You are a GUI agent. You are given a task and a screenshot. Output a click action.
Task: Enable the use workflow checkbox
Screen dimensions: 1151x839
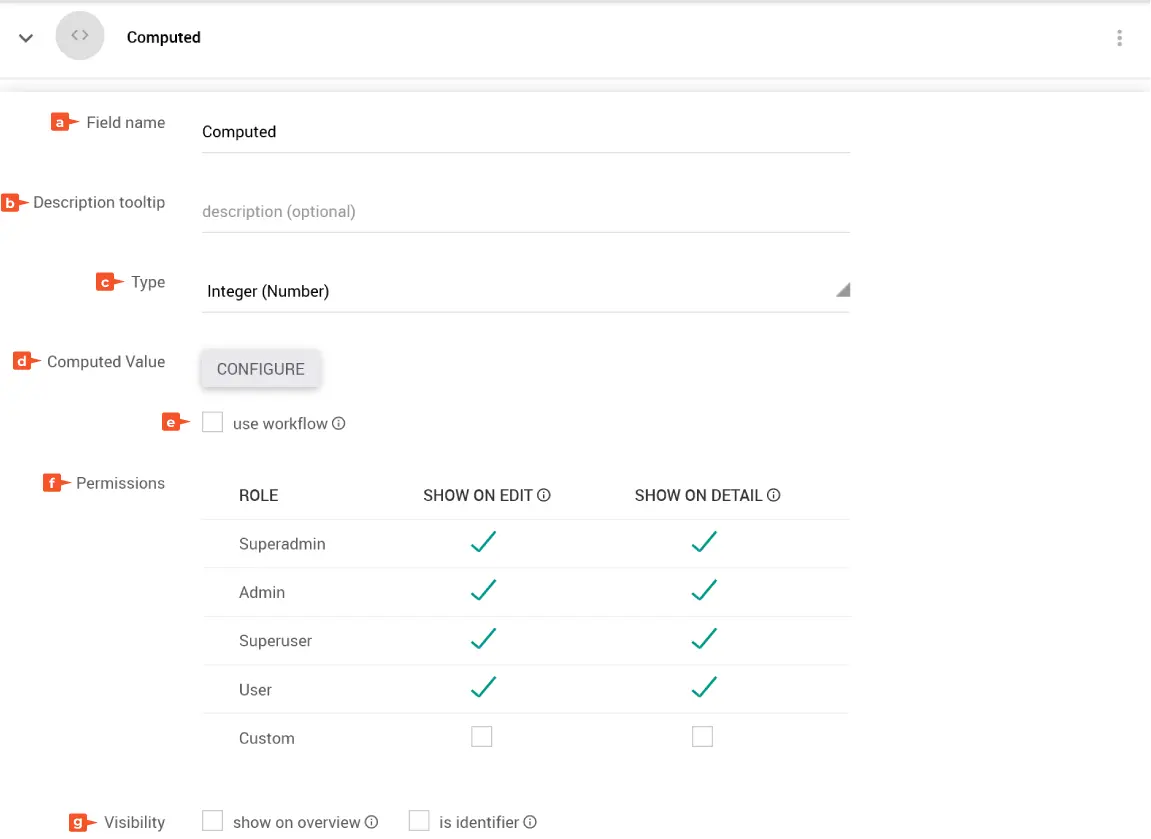[212, 423]
